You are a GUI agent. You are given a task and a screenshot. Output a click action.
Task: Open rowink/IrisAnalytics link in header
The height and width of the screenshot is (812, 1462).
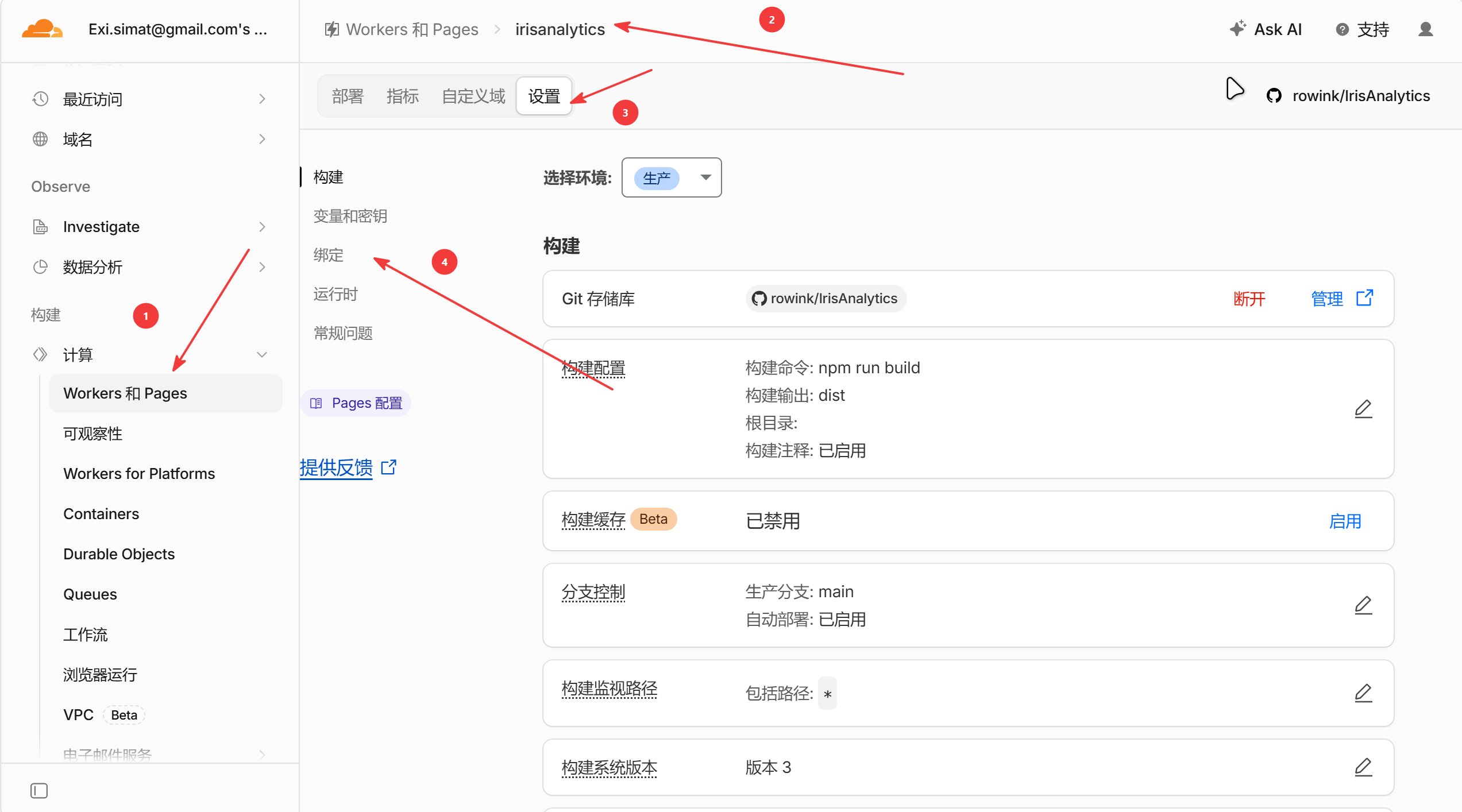pyautogui.click(x=1361, y=96)
